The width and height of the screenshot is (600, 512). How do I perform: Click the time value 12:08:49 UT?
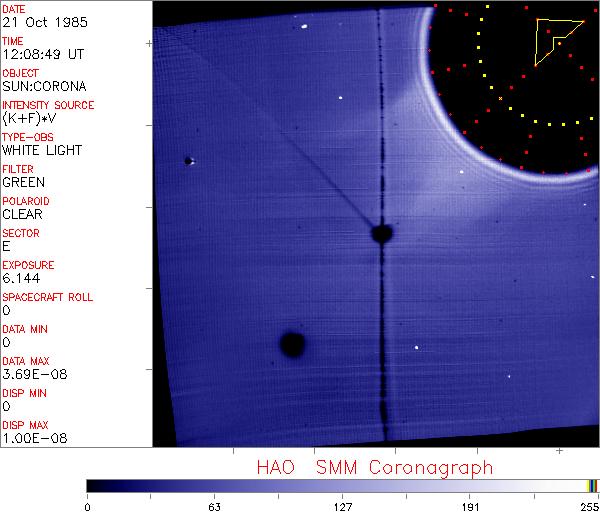pos(42,54)
